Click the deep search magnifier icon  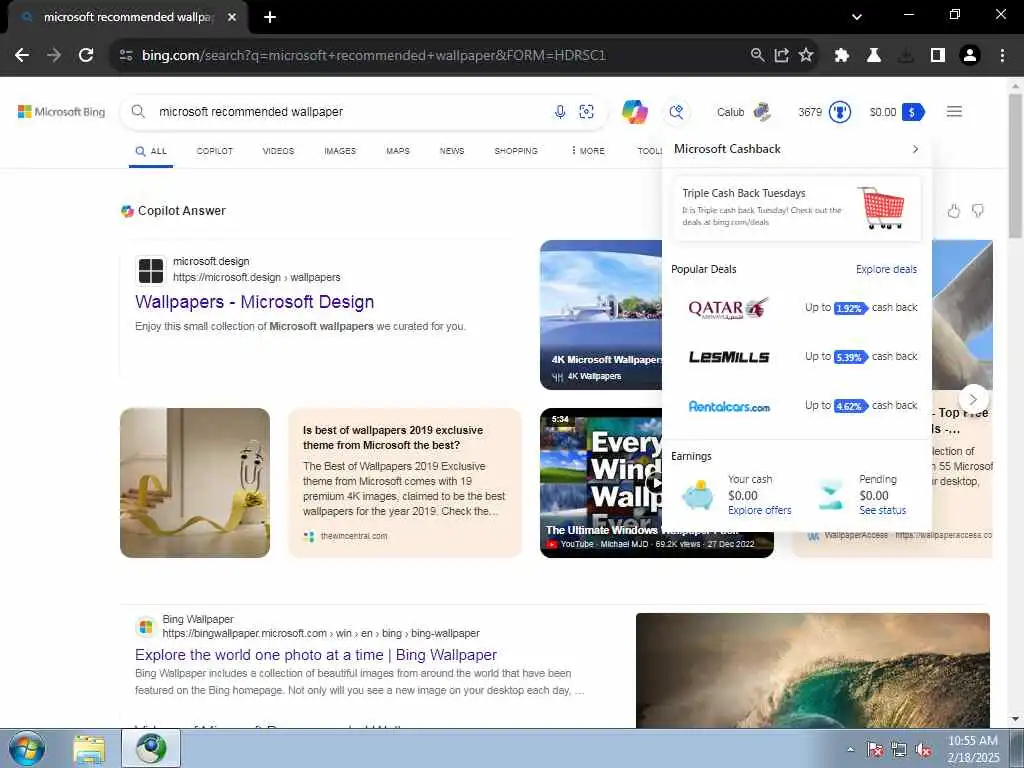pos(677,112)
